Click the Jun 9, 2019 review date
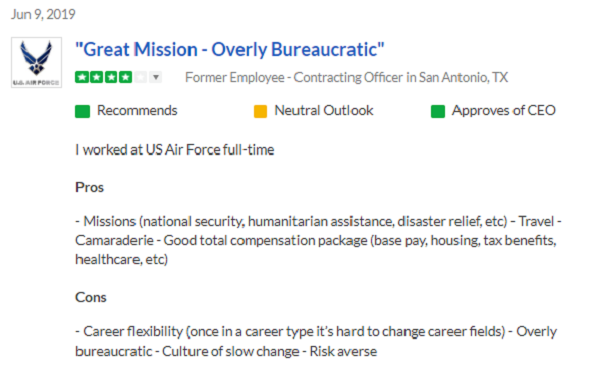The image size is (594, 369). click(43, 14)
